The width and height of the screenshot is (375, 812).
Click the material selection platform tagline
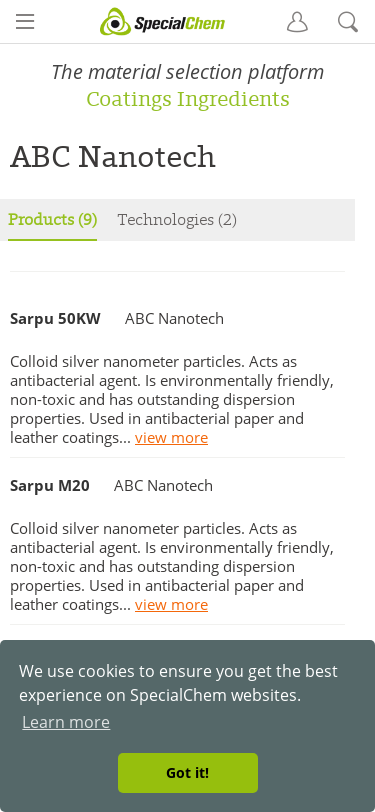(188, 72)
